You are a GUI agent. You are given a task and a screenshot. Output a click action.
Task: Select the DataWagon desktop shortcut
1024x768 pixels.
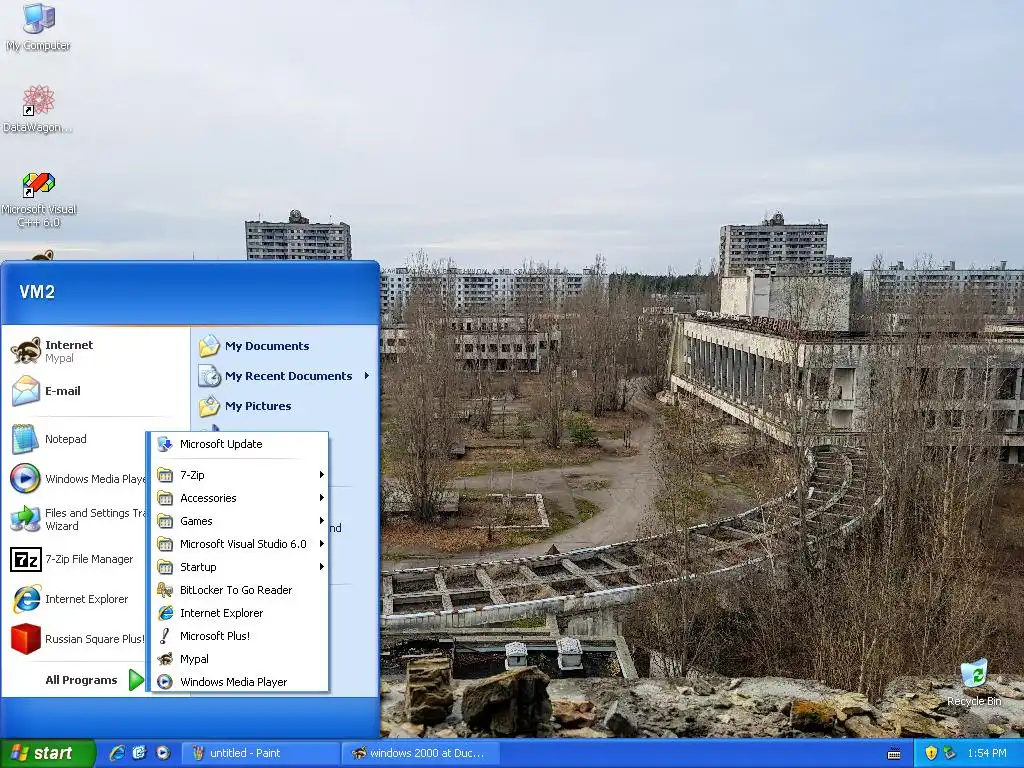click(x=38, y=109)
